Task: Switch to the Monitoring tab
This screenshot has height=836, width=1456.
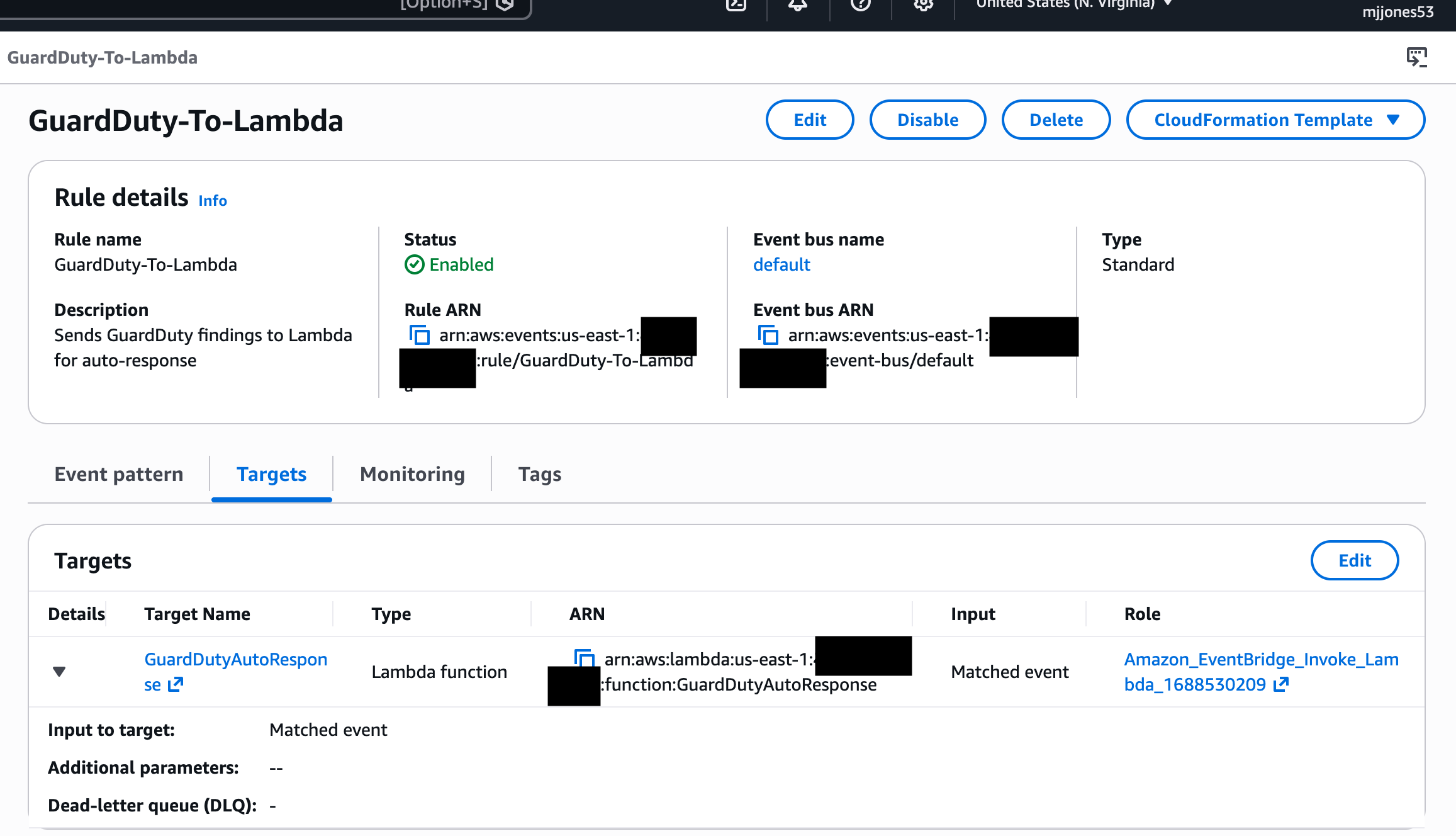Action: [x=412, y=474]
